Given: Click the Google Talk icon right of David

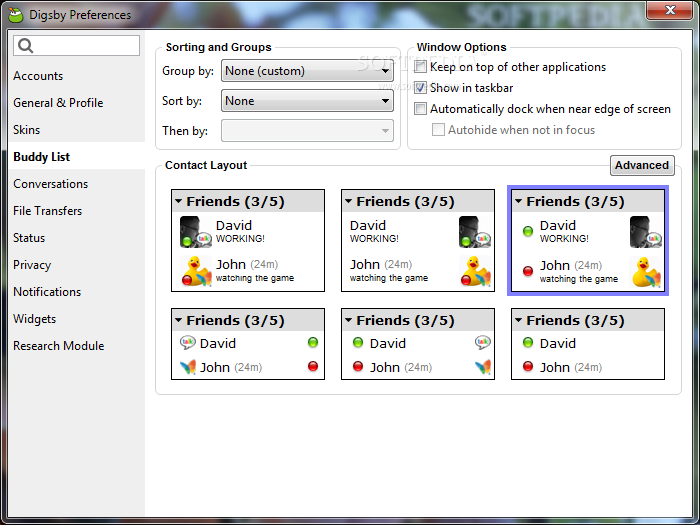Looking at the screenshot, I should pos(483,343).
